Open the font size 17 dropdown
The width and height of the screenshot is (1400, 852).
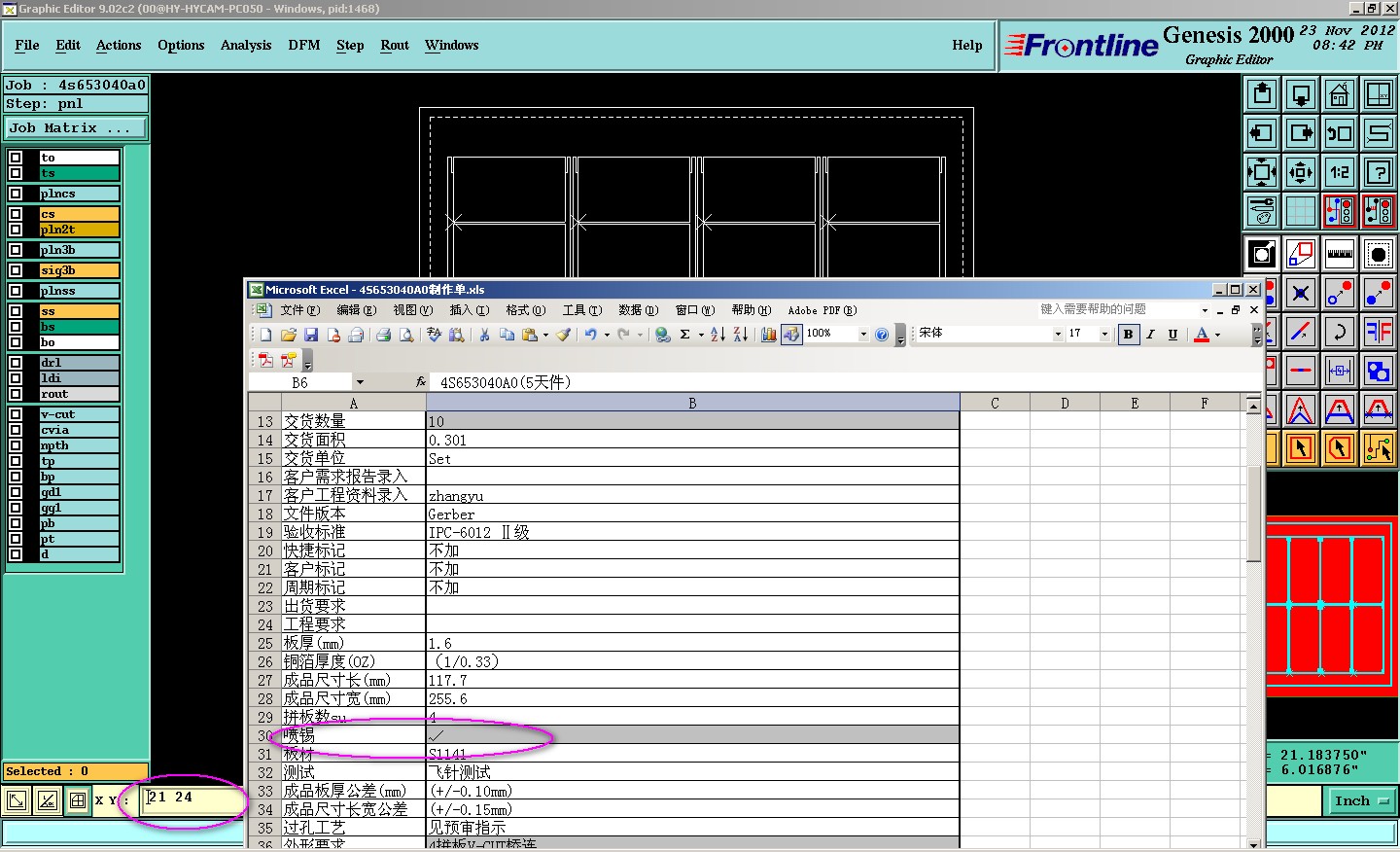click(1104, 334)
